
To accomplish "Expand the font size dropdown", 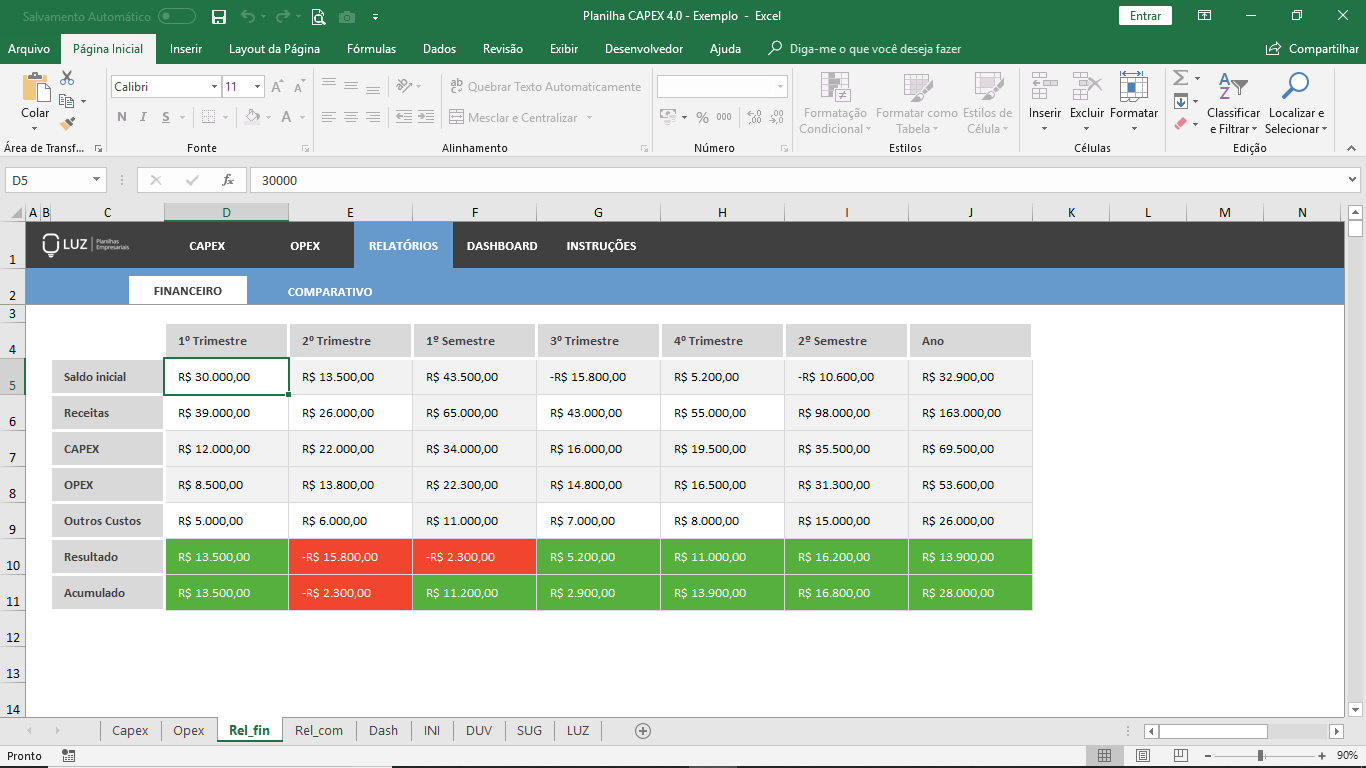I will pyautogui.click(x=257, y=87).
